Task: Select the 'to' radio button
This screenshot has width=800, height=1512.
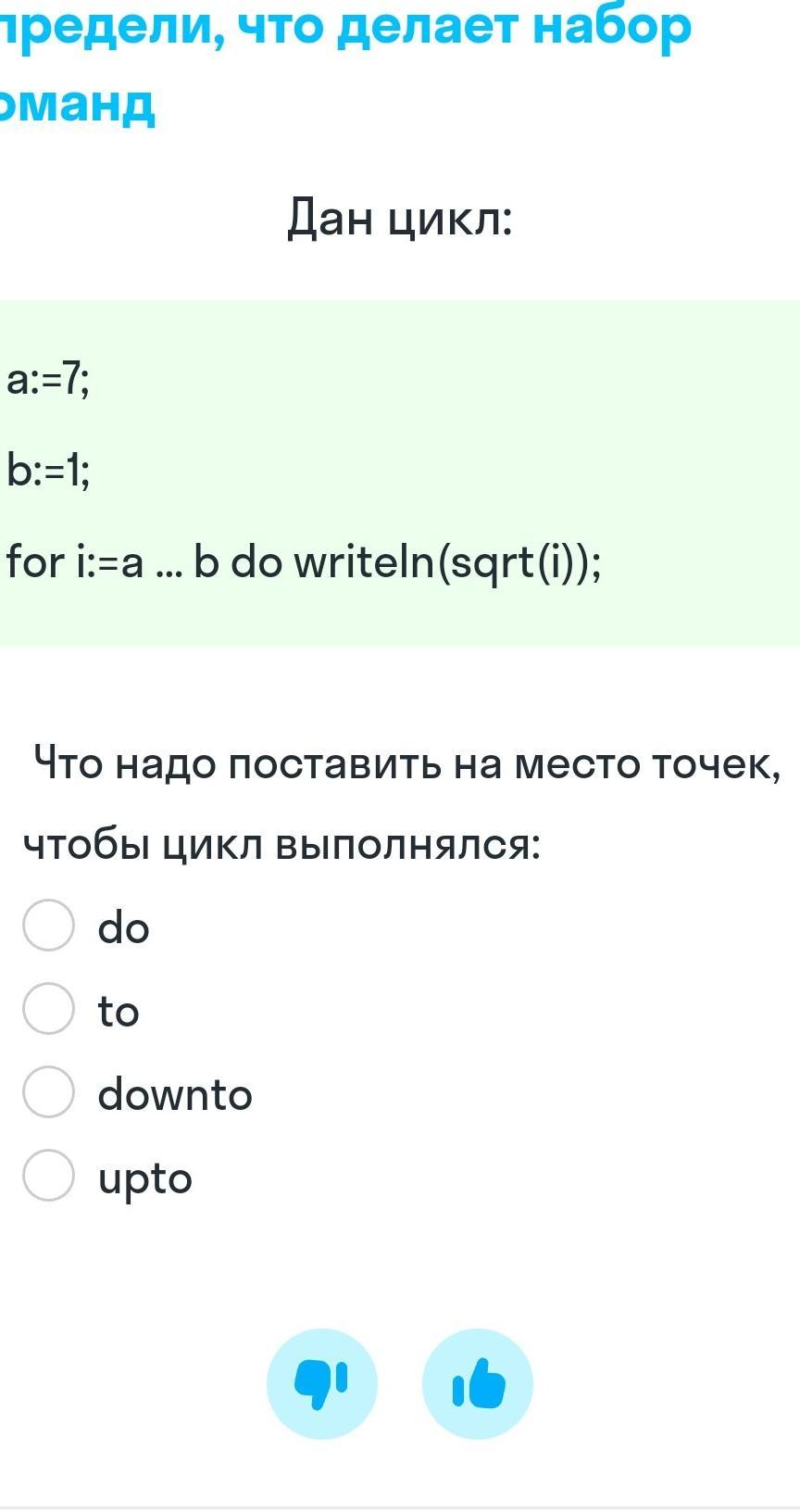Action: 48,1009
